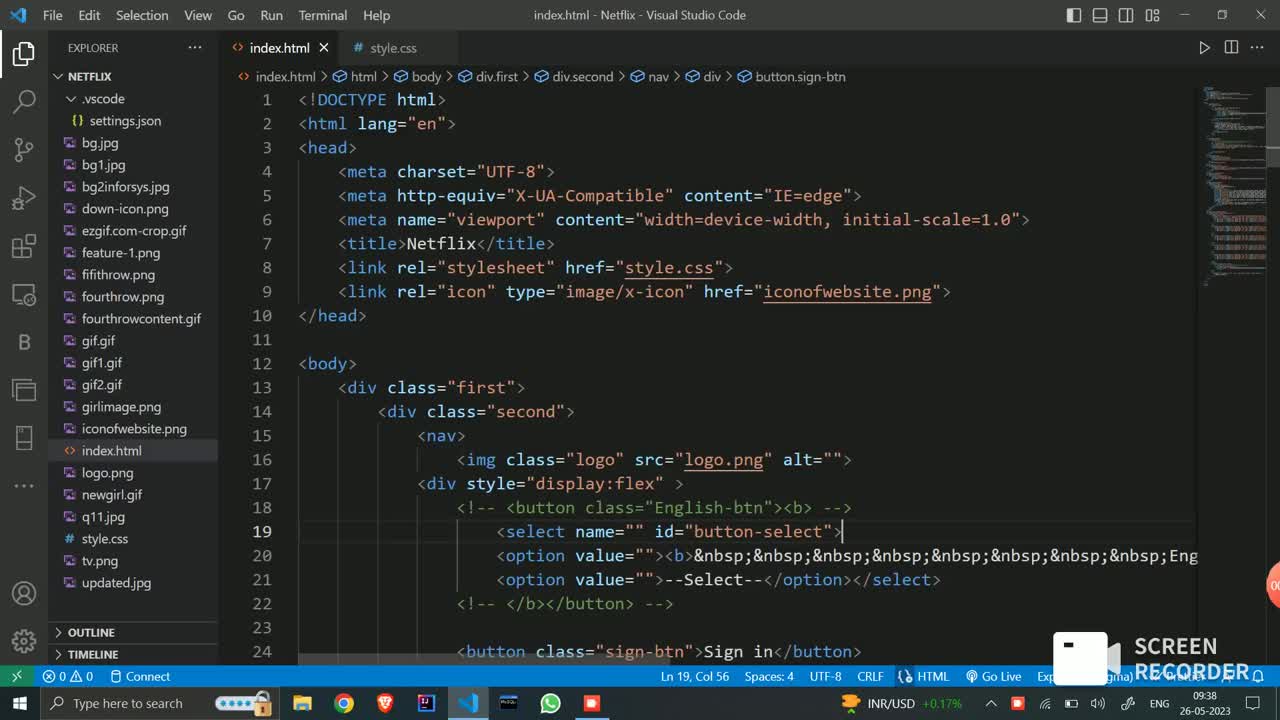The image size is (1280, 720).
Task: Open the Source Control view
Action: [x=24, y=150]
